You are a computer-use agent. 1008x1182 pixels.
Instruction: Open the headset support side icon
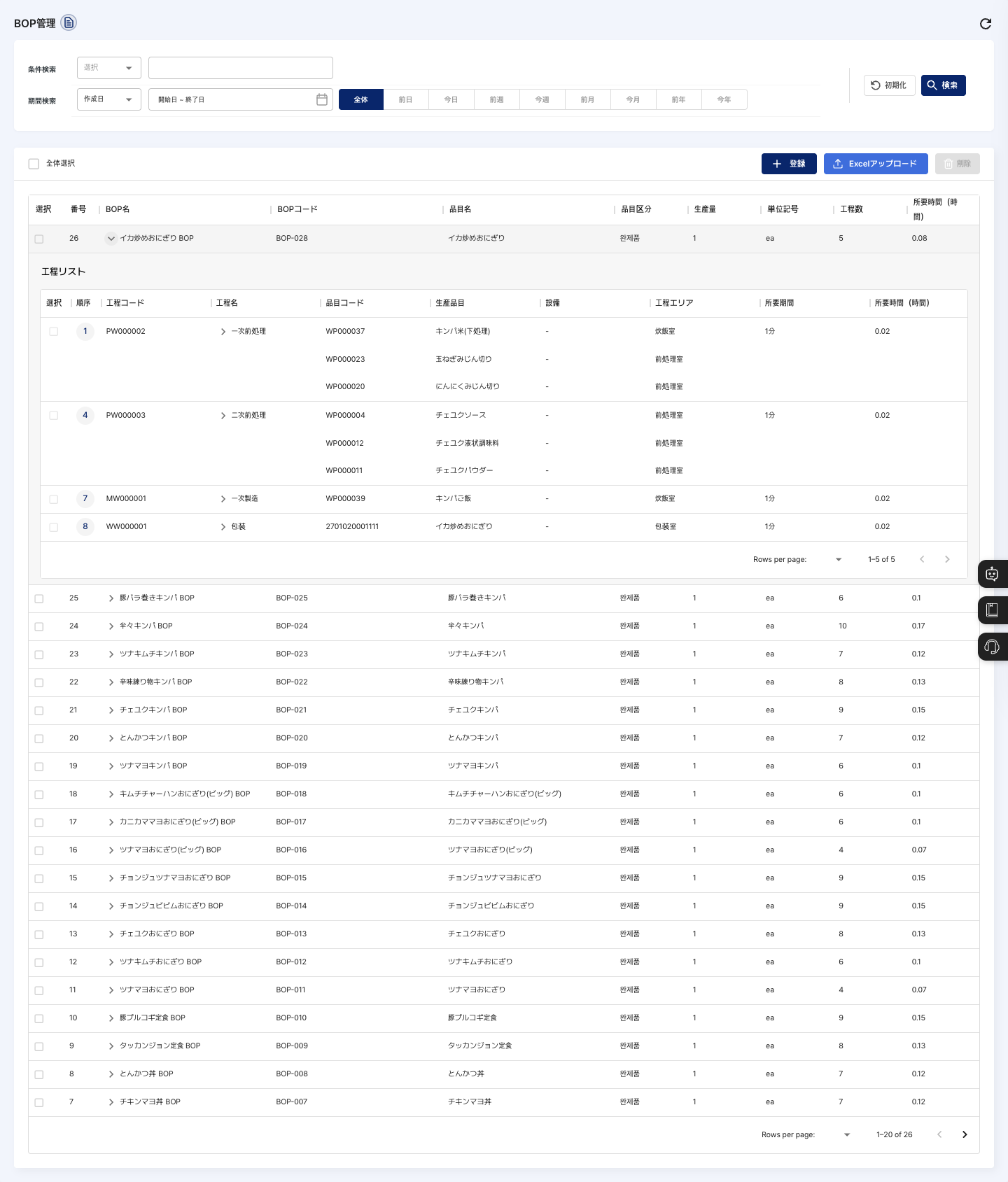[x=992, y=647]
